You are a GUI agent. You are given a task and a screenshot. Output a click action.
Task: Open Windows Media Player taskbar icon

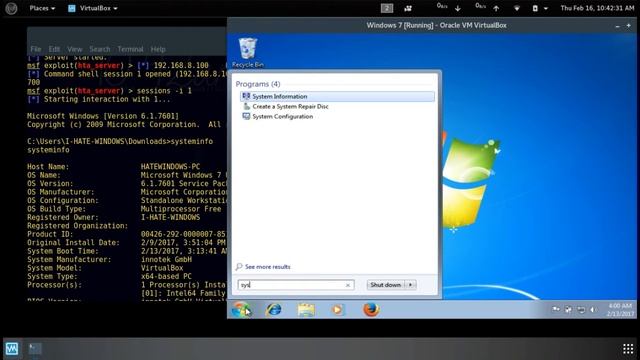pos(338,310)
